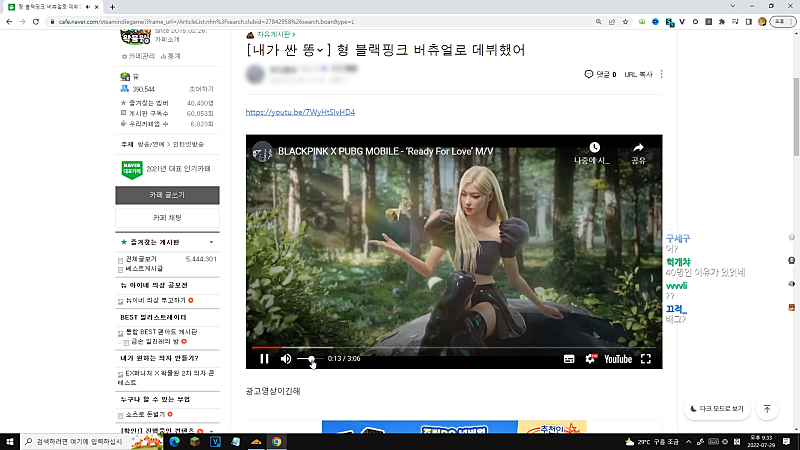Open the 베스트게시글 board
The width and height of the screenshot is (800, 450).
pos(146,268)
